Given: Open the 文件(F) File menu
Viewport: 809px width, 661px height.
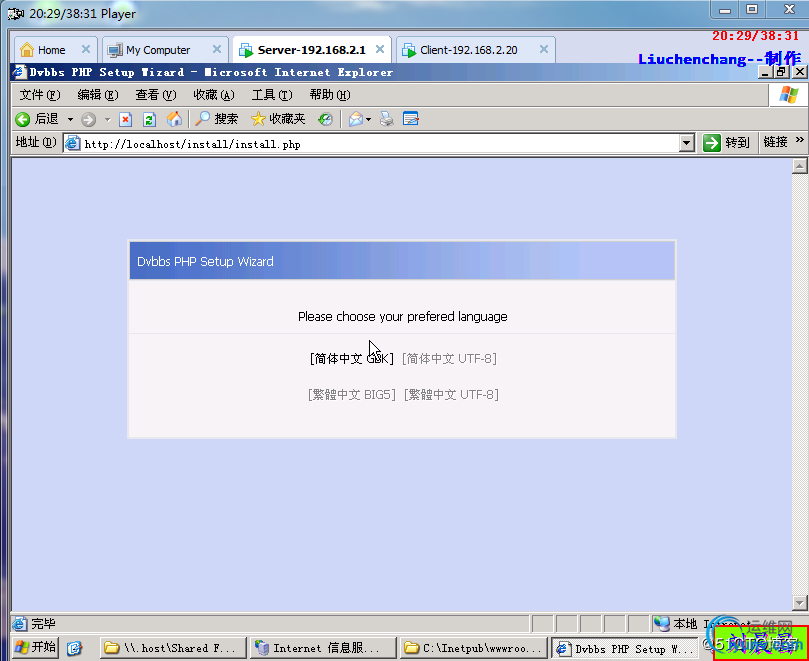Looking at the screenshot, I should coord(40,95).
